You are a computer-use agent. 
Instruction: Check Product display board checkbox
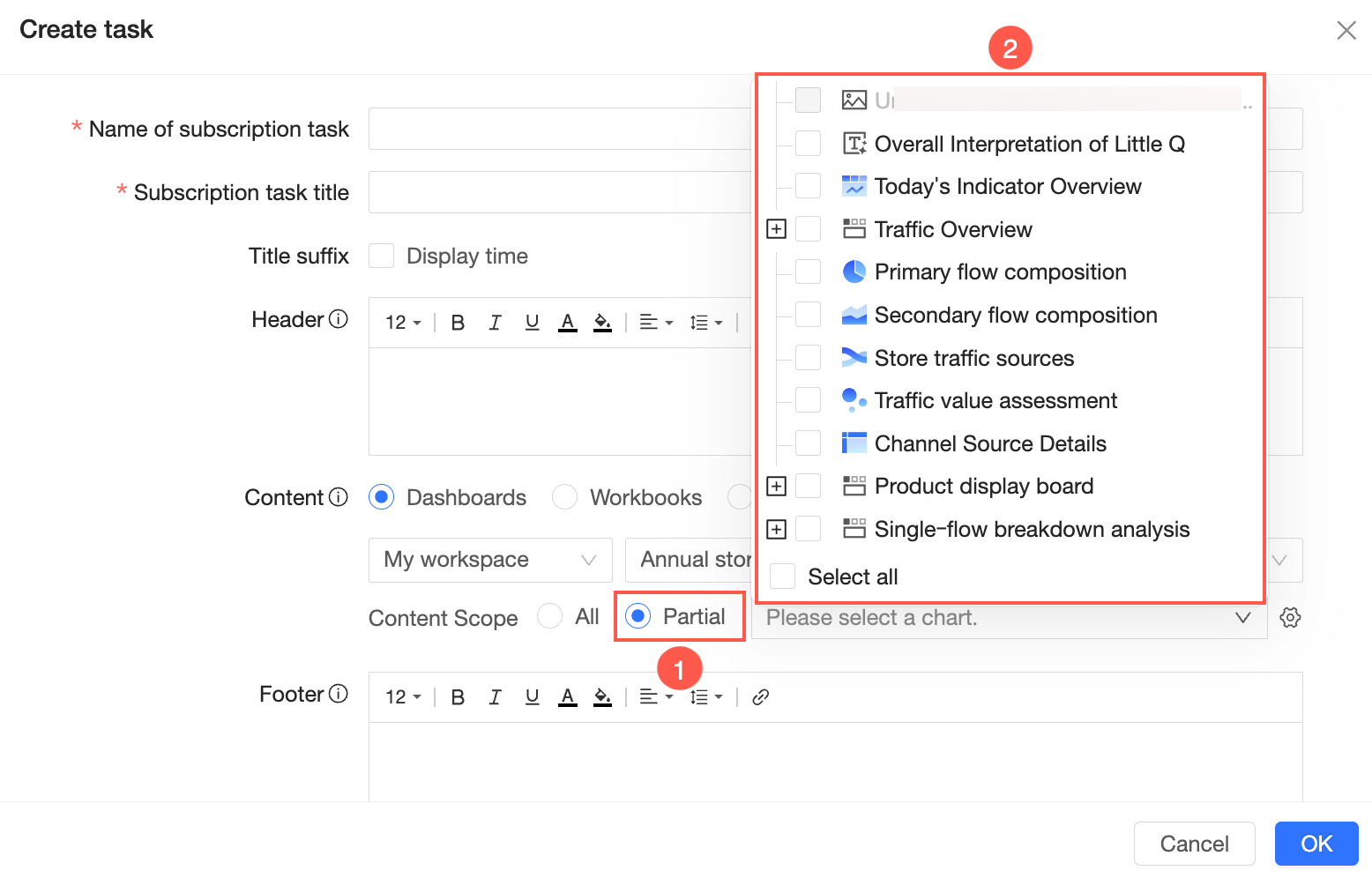808,486
